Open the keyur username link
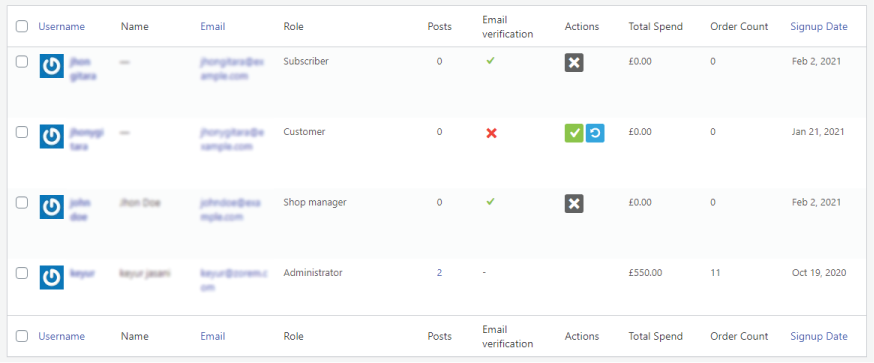Image resolution: width=874 pixels, height=363 pixels. tap(82, 273)
